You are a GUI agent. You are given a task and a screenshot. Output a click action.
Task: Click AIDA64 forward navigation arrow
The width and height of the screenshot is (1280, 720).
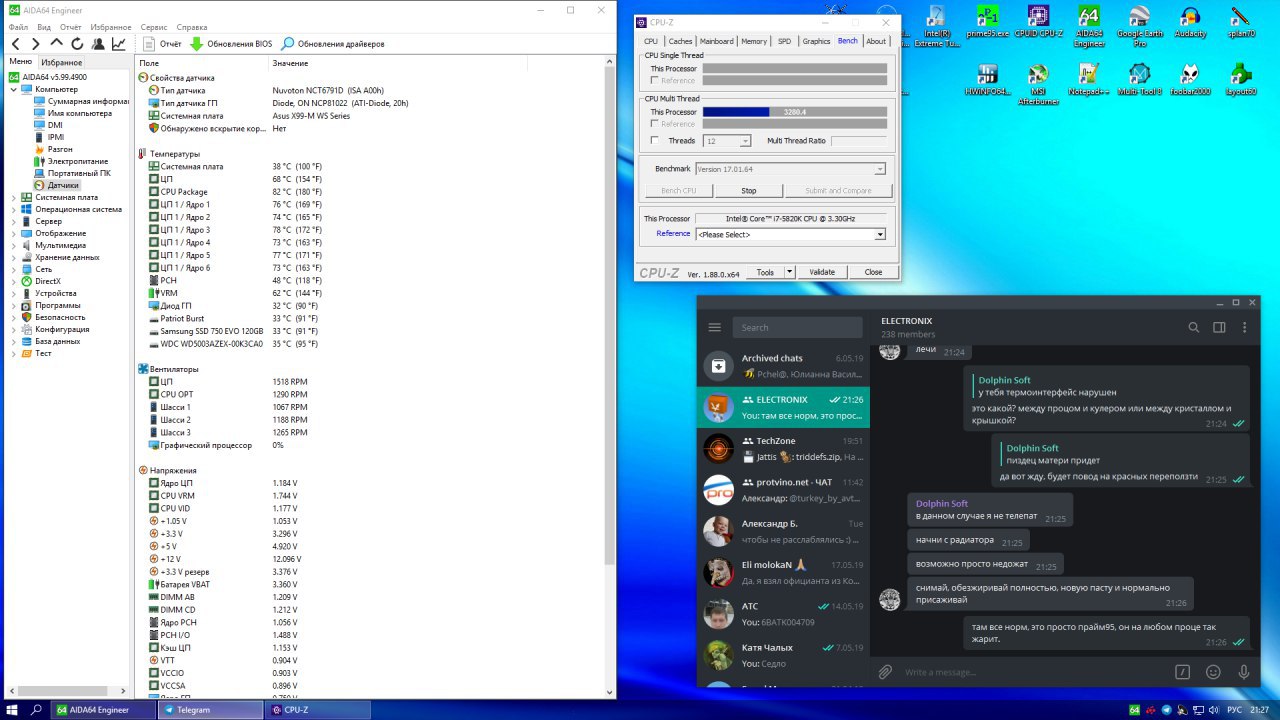coord(36,44)
